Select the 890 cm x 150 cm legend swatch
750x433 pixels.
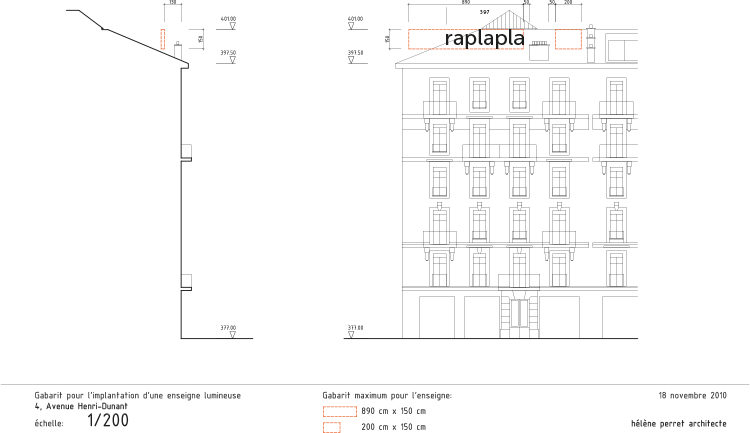(x=339, y=411)
